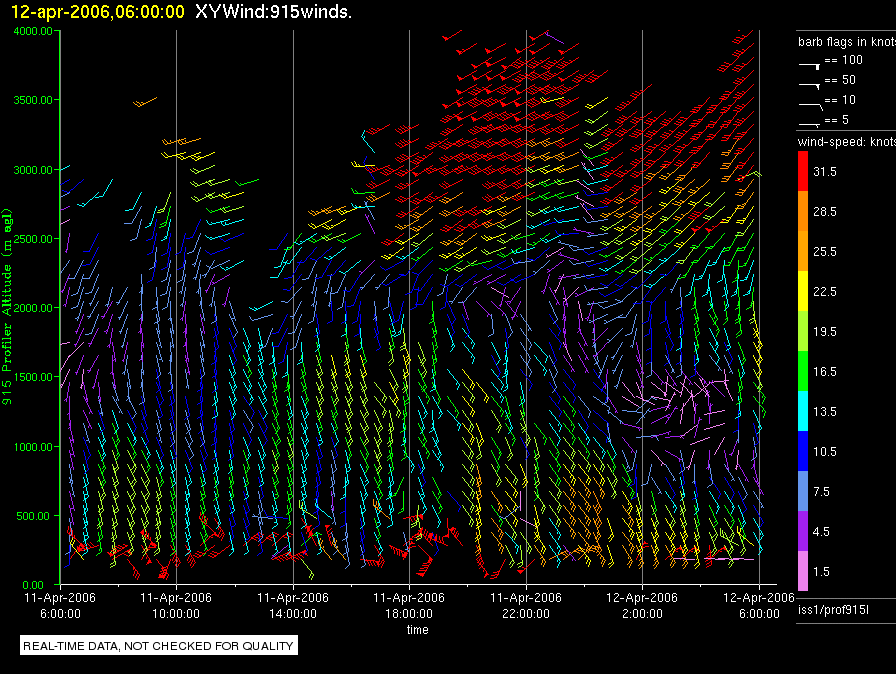
Task: Click the 'wind-speed: knots' legend heading
Action: tap(847, 142)
